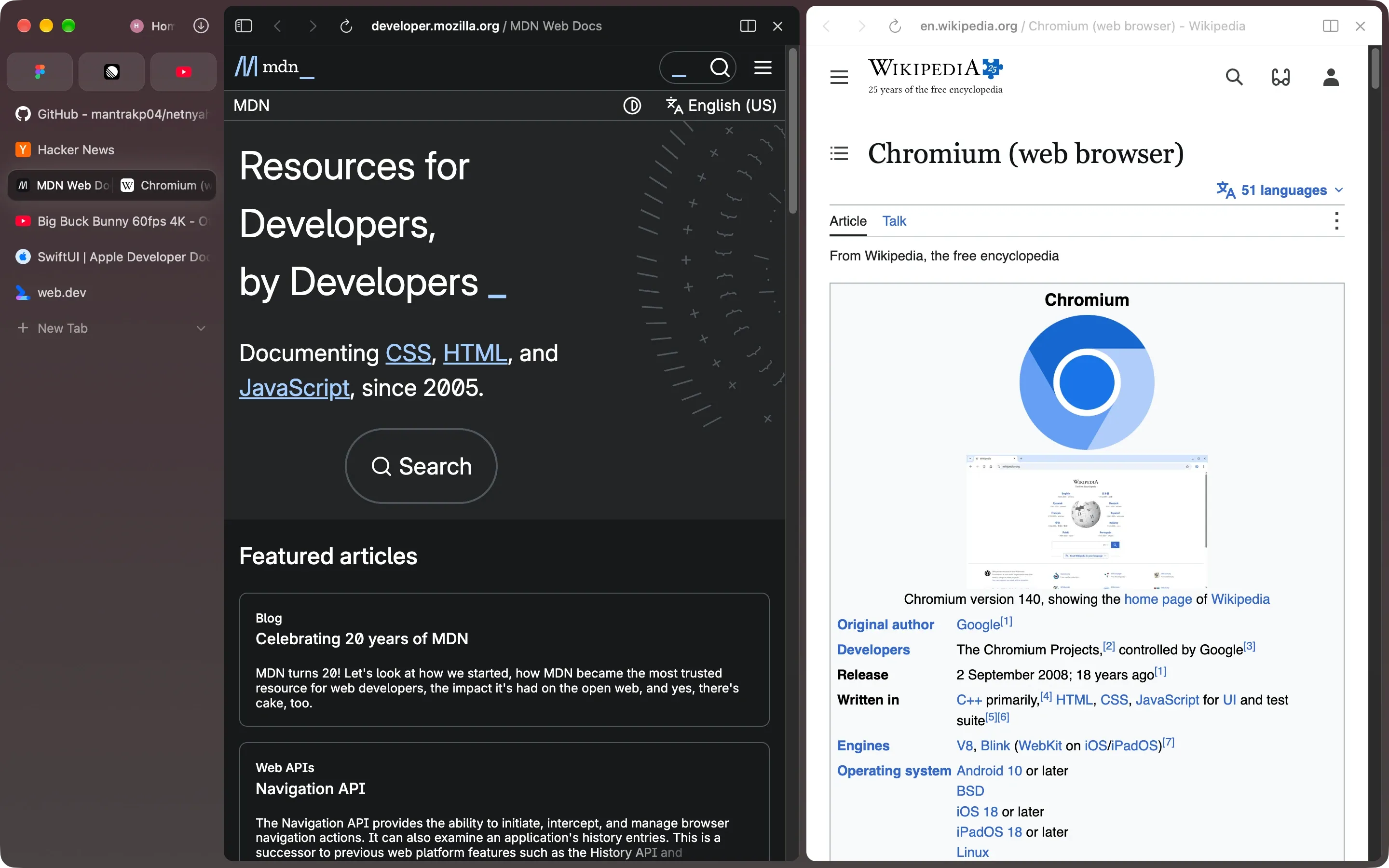This screenshot has width=1389, height=868.
Task: Click the large Search button on MDN
Action: [x=421, y=465]
